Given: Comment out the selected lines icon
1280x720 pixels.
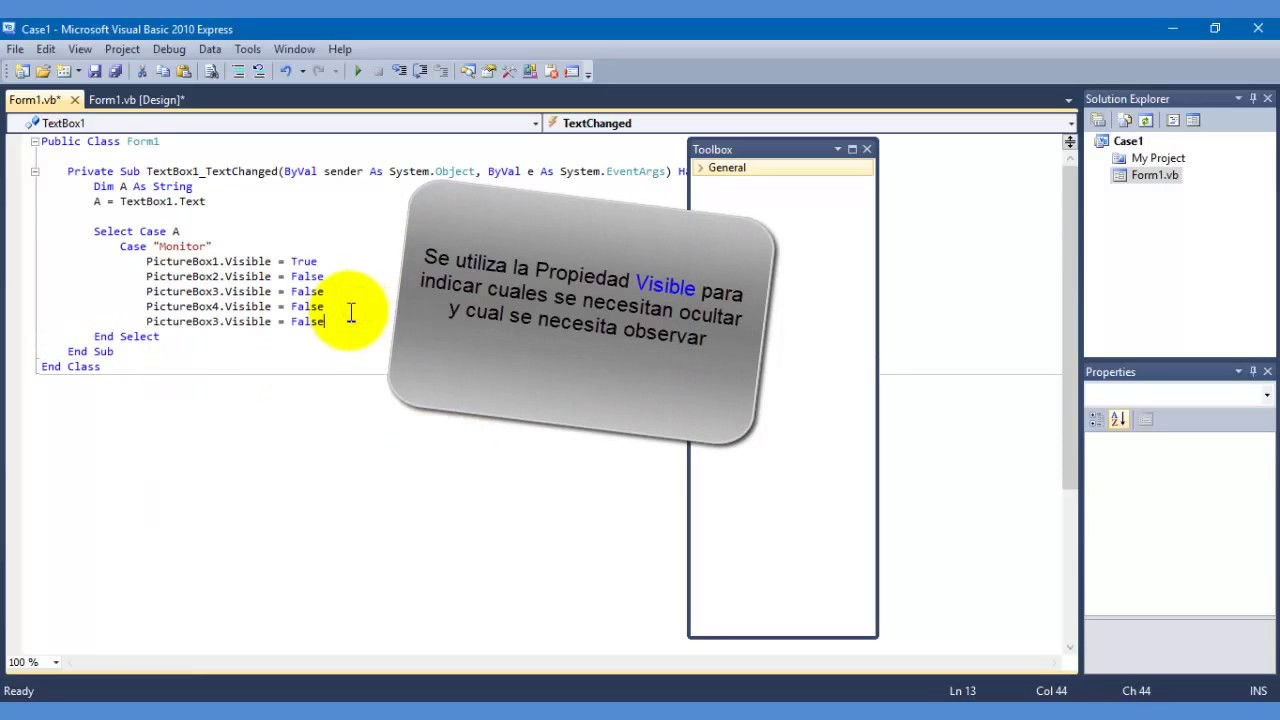Looking at the screenshot, I should (x=239, y=72).
